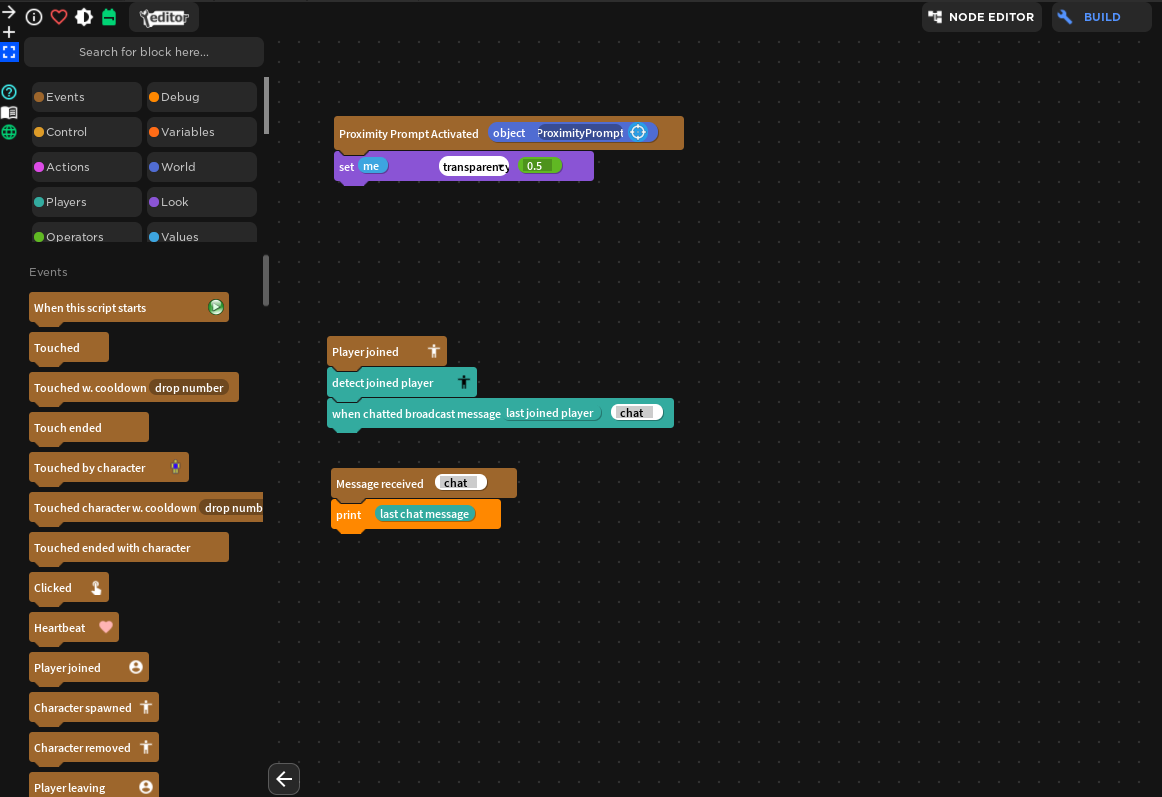Viewport: 1162px width, 797px height.
Task: Click the BUILD button
Action: (1101, 17)
